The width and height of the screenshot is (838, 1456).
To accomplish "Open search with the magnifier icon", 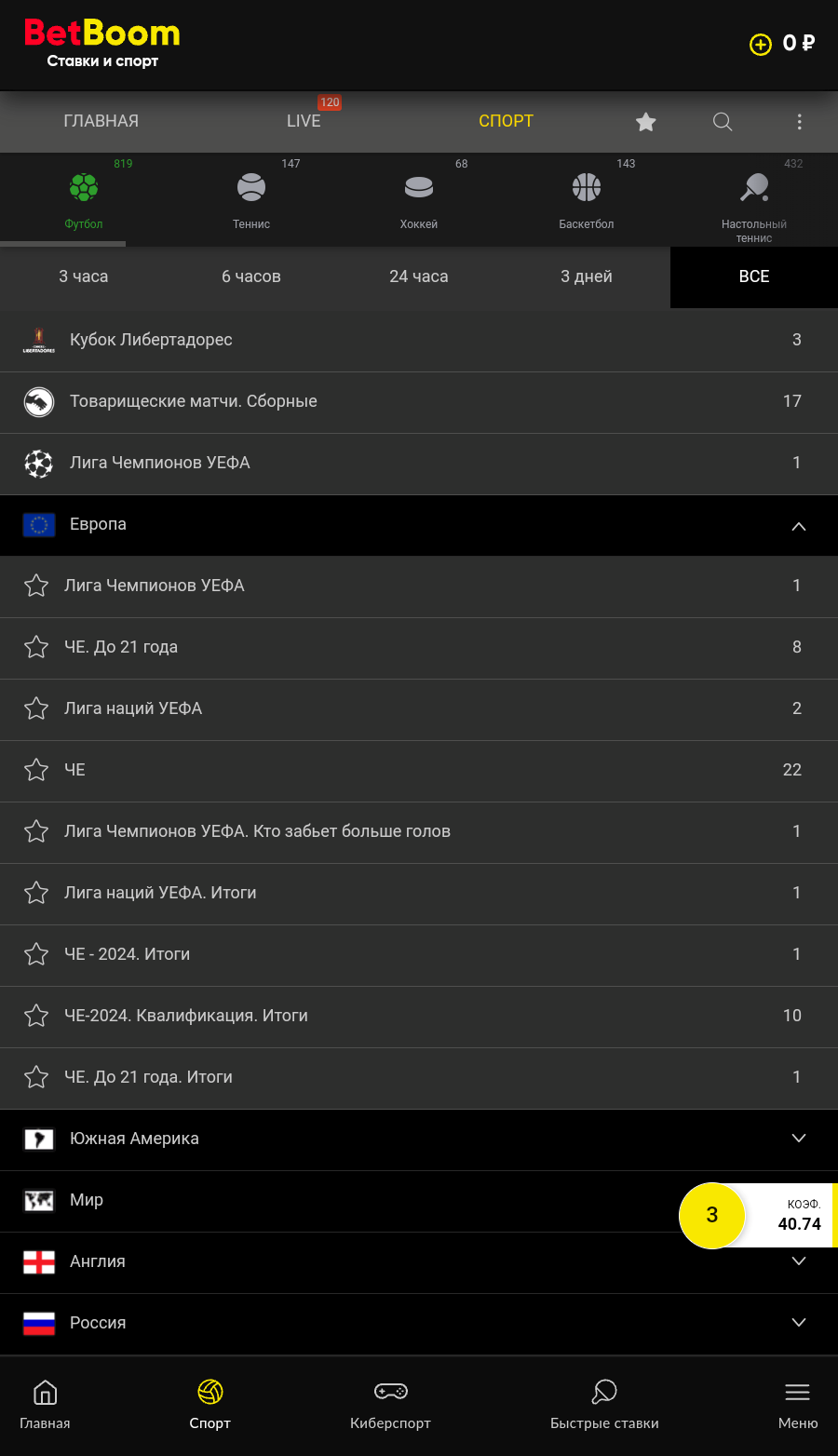I will click(723, 122).
